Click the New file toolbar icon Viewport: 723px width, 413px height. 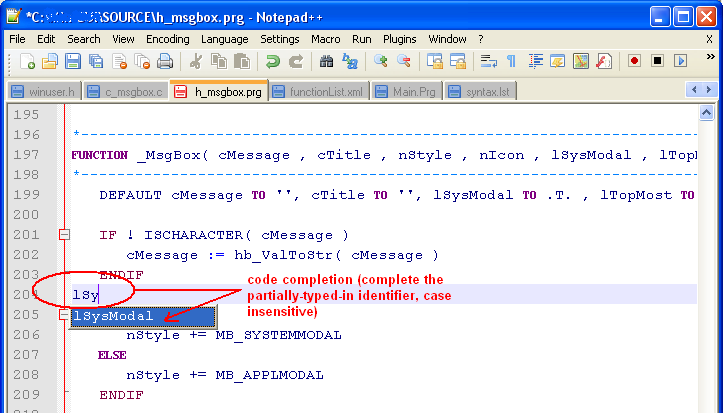click(x=28, y=61)
